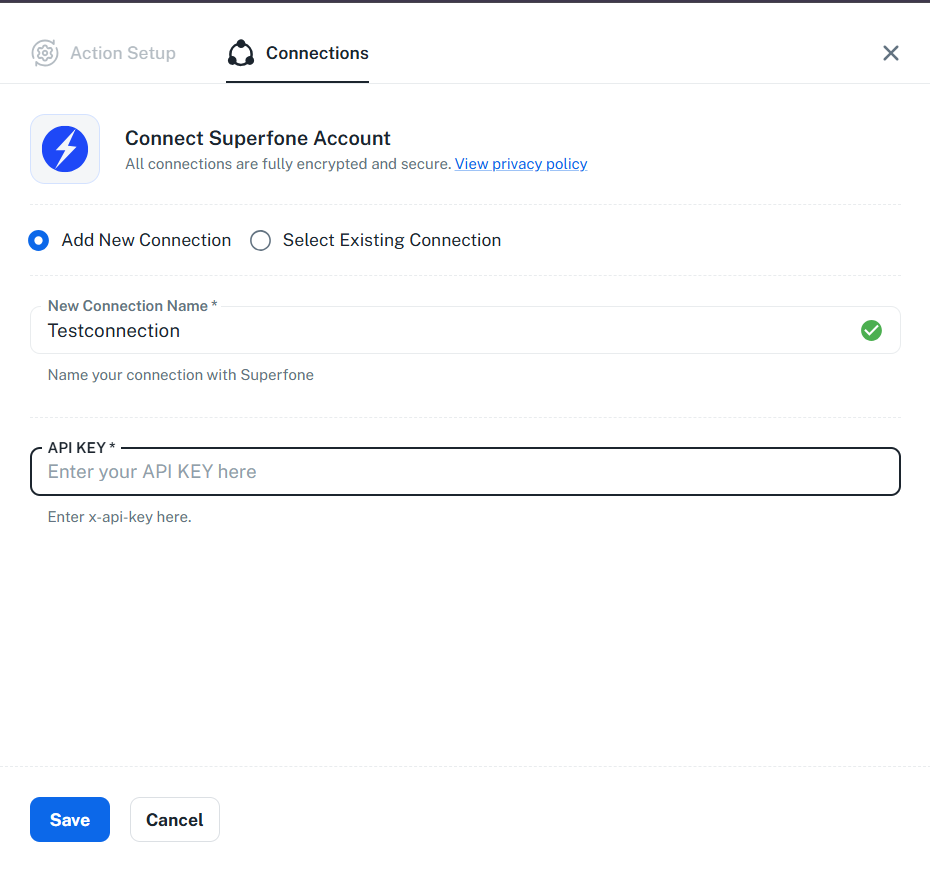Click the Connections tab icon
930x870 pixels.
pyautogui.click(x=241, y=53)
